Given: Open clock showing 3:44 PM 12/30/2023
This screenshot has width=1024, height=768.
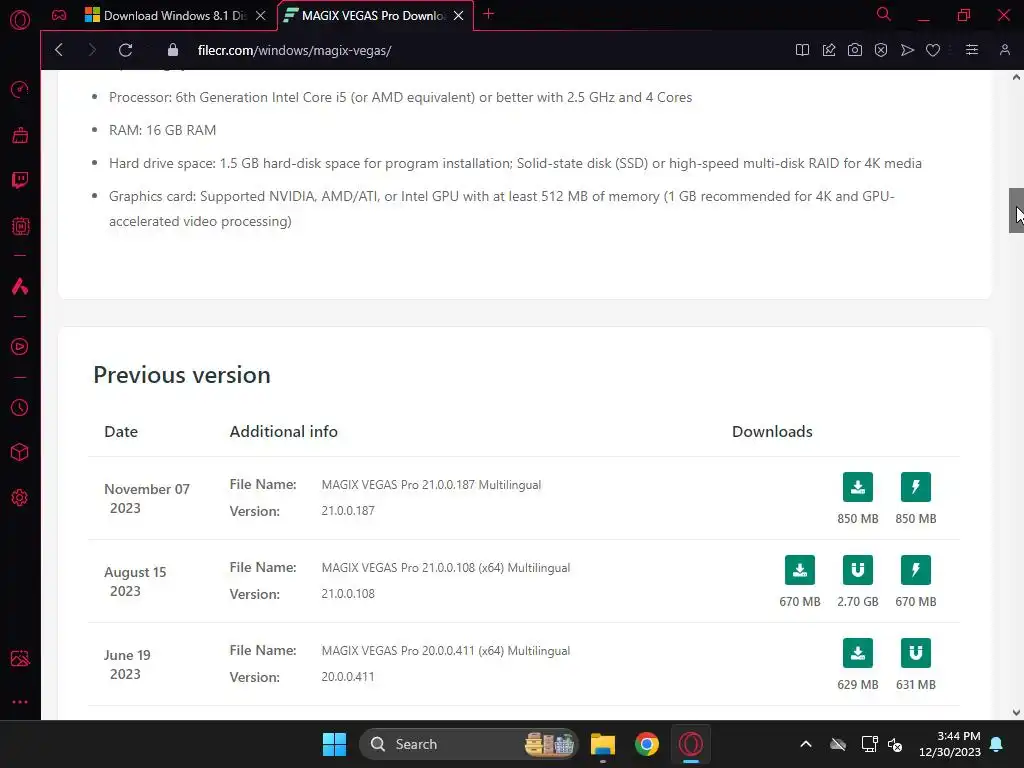Looking at the screenshot, I should click(950, 744).
